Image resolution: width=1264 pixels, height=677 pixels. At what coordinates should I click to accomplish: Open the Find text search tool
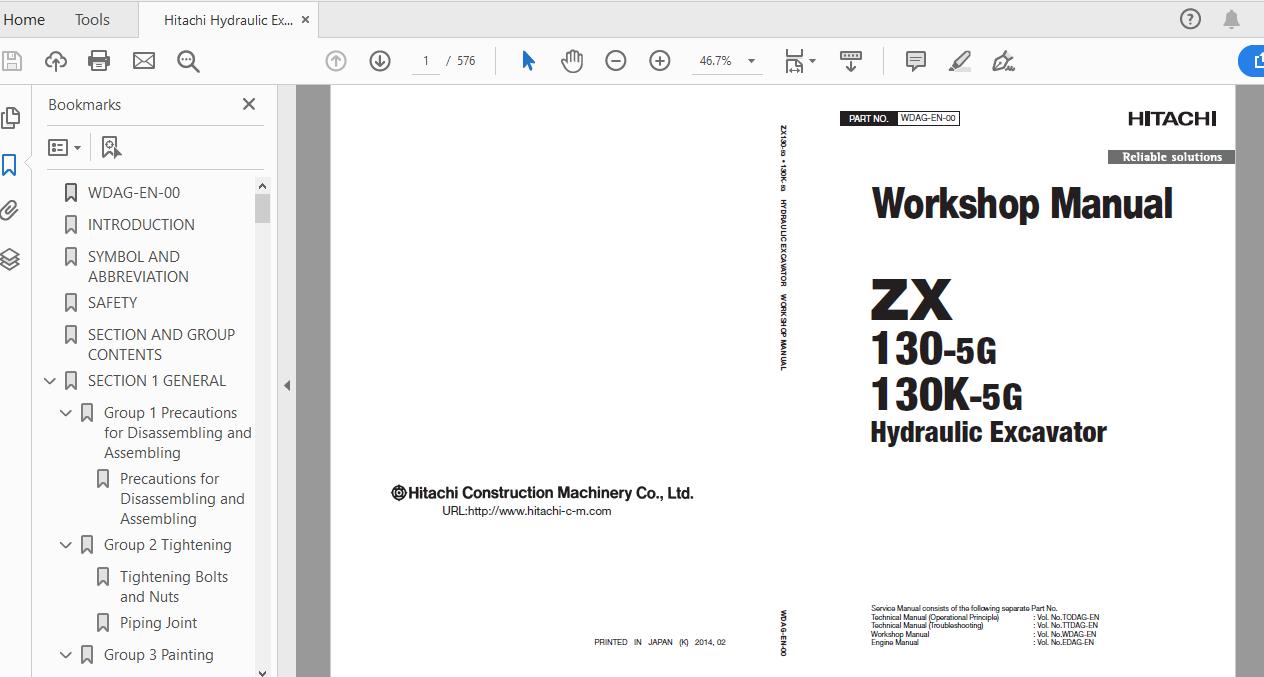coord(188,61)
